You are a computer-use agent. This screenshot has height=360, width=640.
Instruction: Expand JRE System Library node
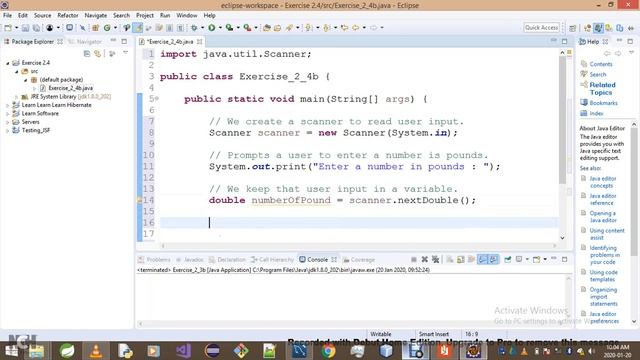16,97
